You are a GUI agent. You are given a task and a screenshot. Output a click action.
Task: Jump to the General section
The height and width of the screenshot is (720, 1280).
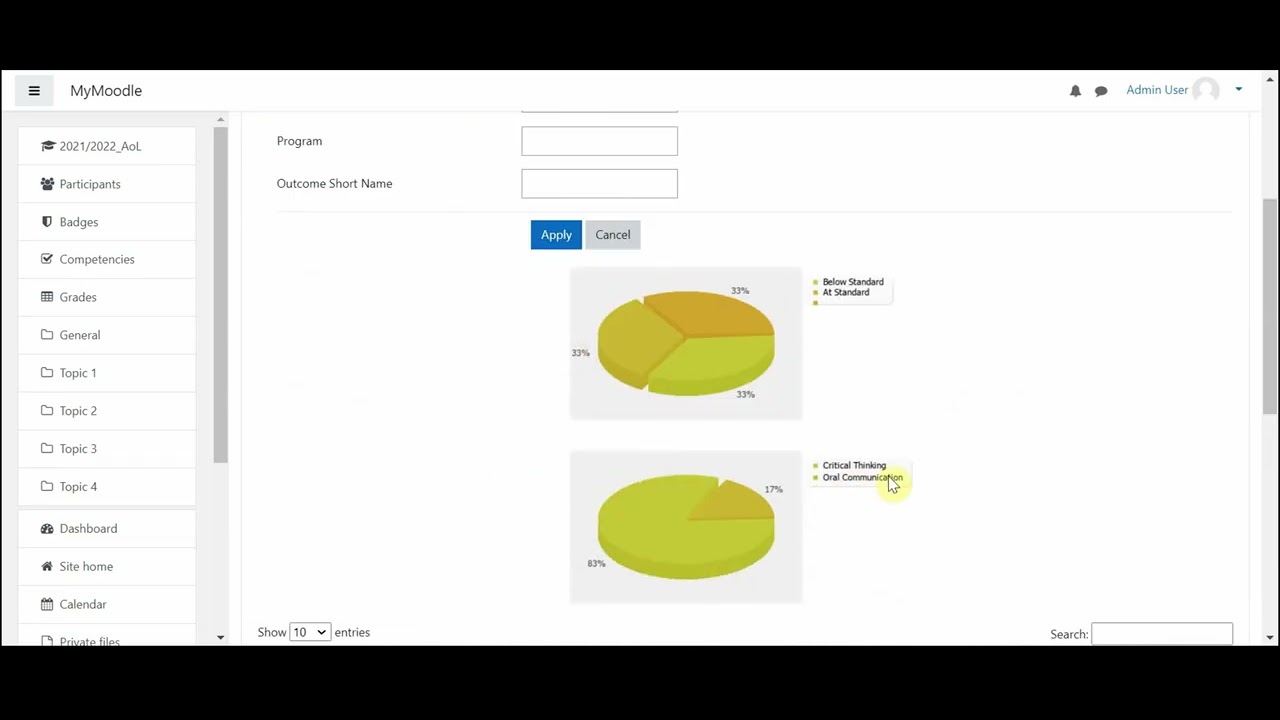click(x=80, y=335)
